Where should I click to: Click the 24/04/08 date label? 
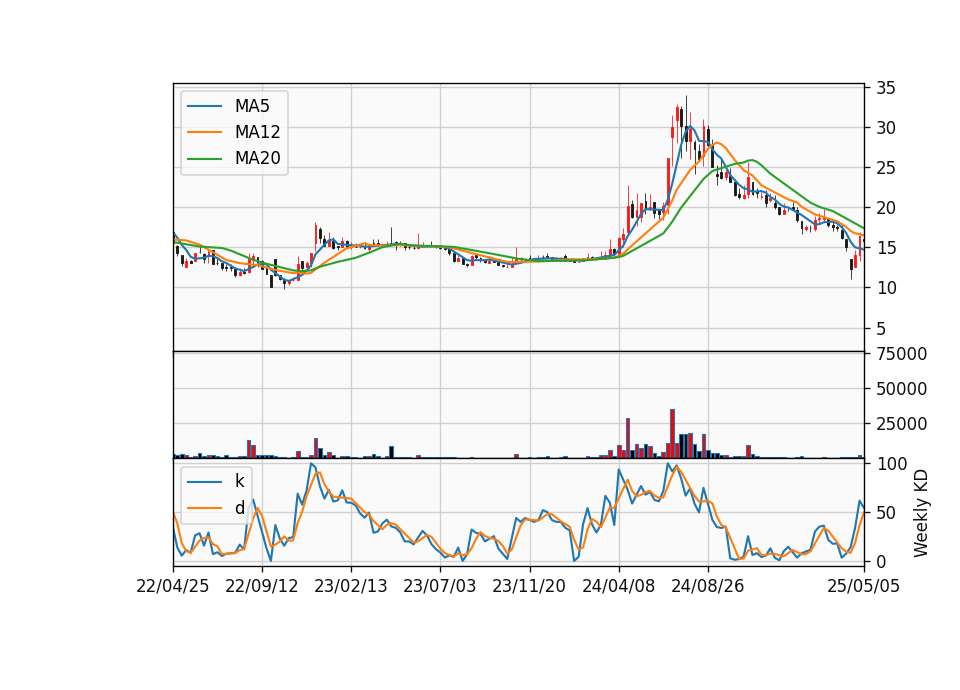pos(618,587)
